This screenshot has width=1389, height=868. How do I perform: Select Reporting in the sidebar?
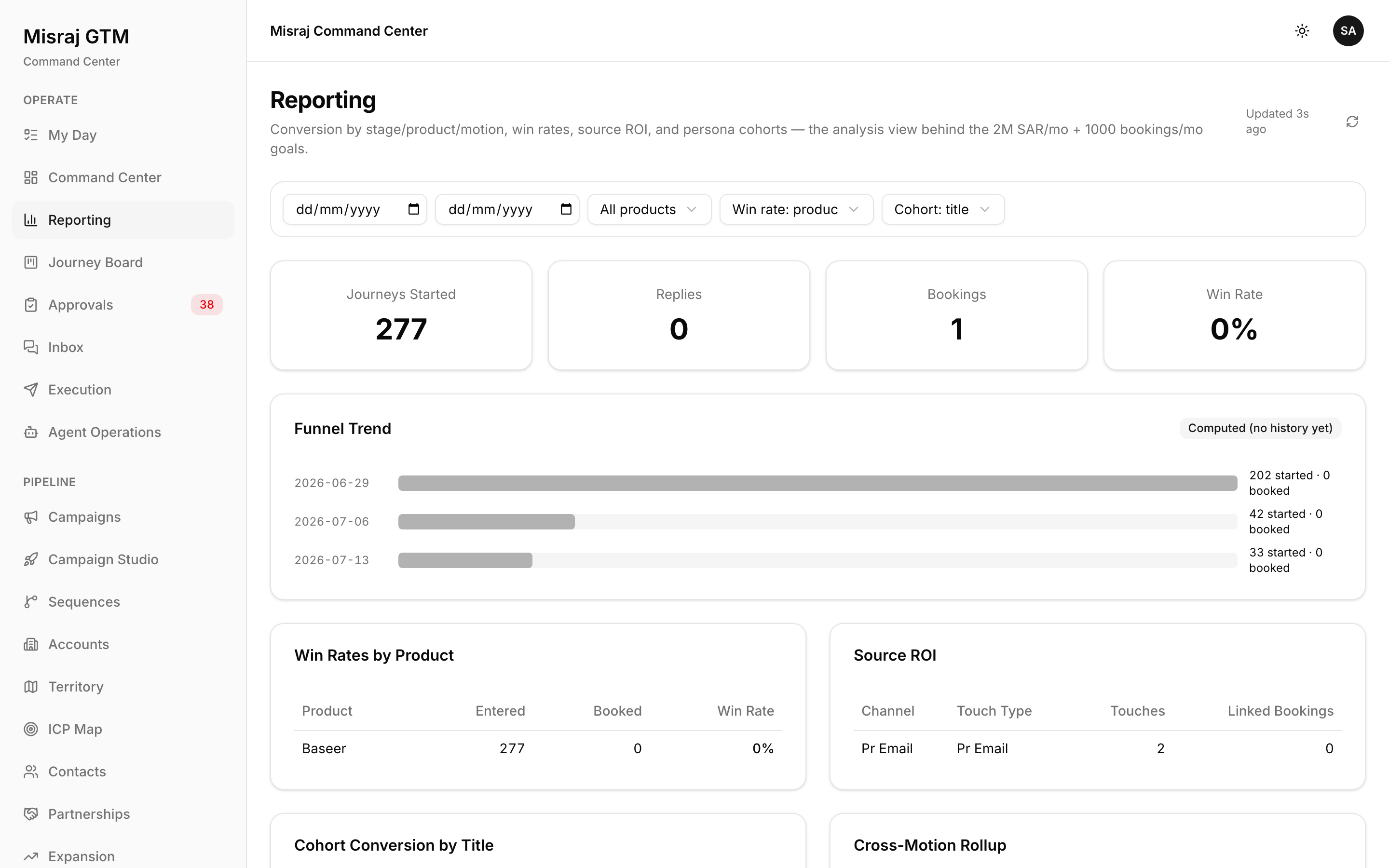click(123, 220)
